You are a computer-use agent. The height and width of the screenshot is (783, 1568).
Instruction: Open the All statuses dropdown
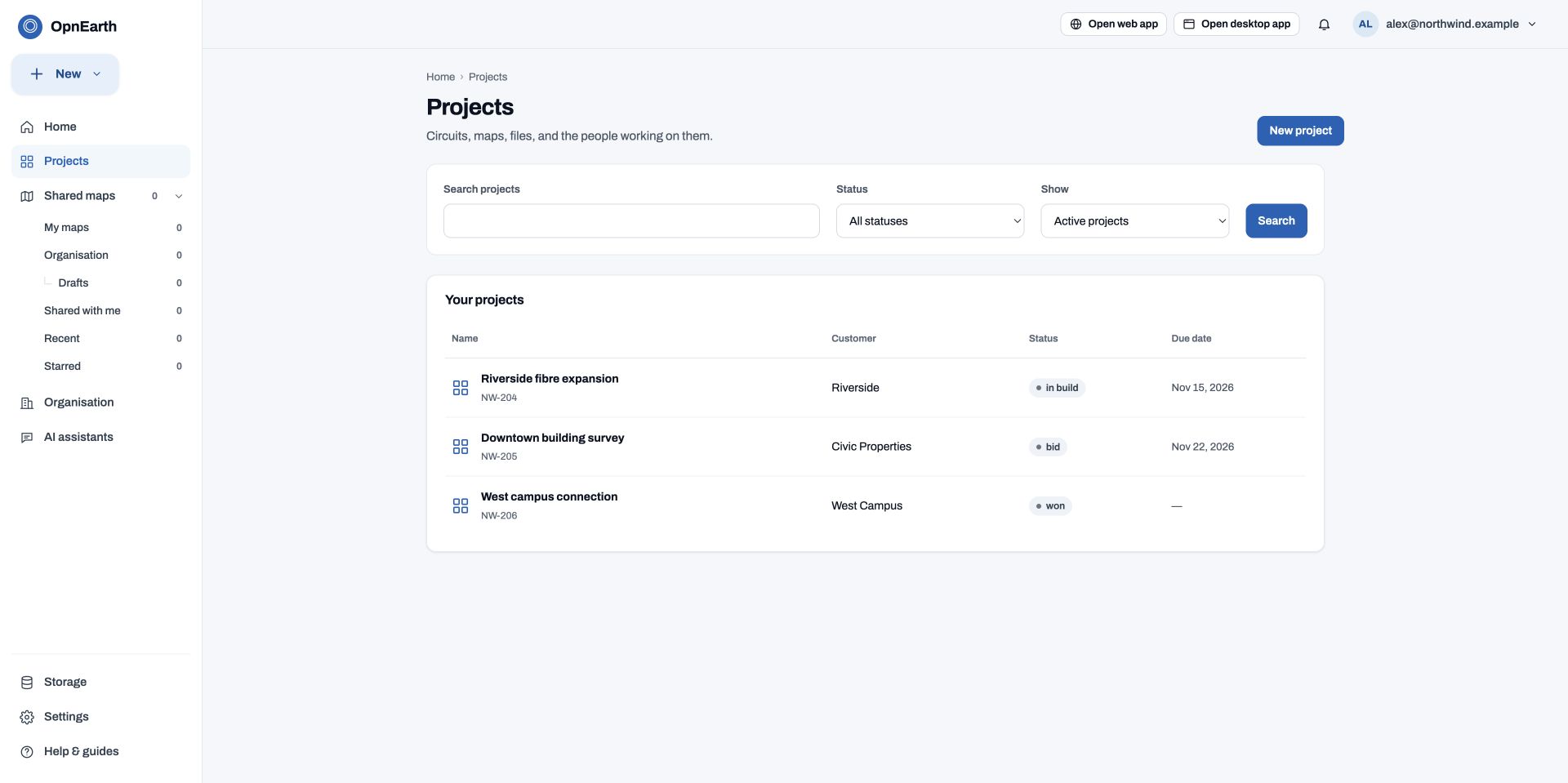click(x=930, y=221)
